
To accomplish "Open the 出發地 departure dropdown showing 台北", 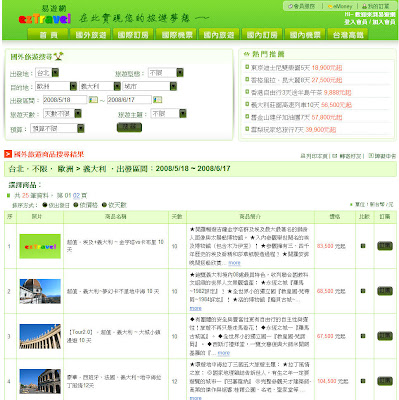I will coord(47,73).
